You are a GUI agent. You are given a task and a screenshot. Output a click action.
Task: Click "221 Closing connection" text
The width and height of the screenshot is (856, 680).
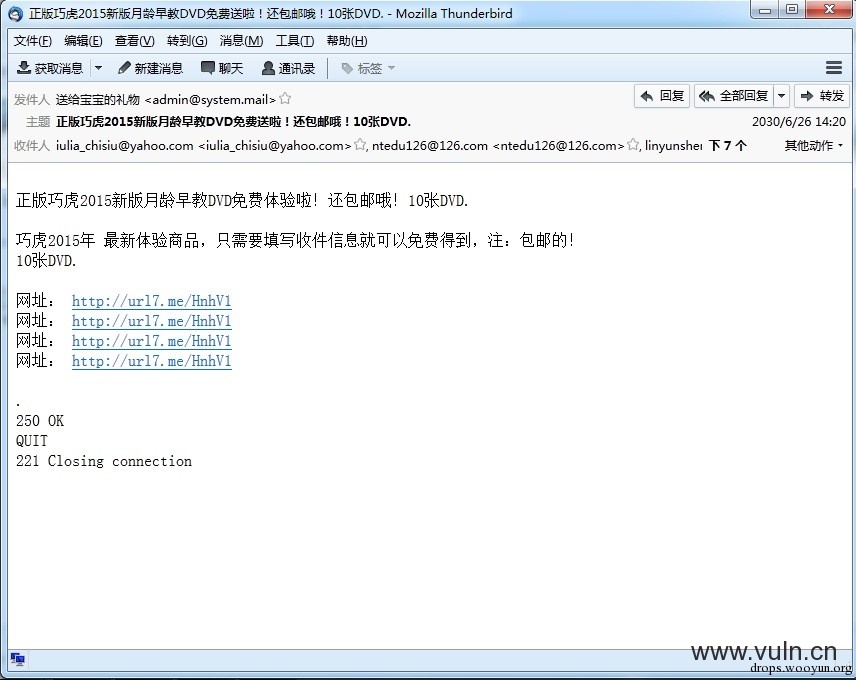pyautogui.click(x=104, y=461)
